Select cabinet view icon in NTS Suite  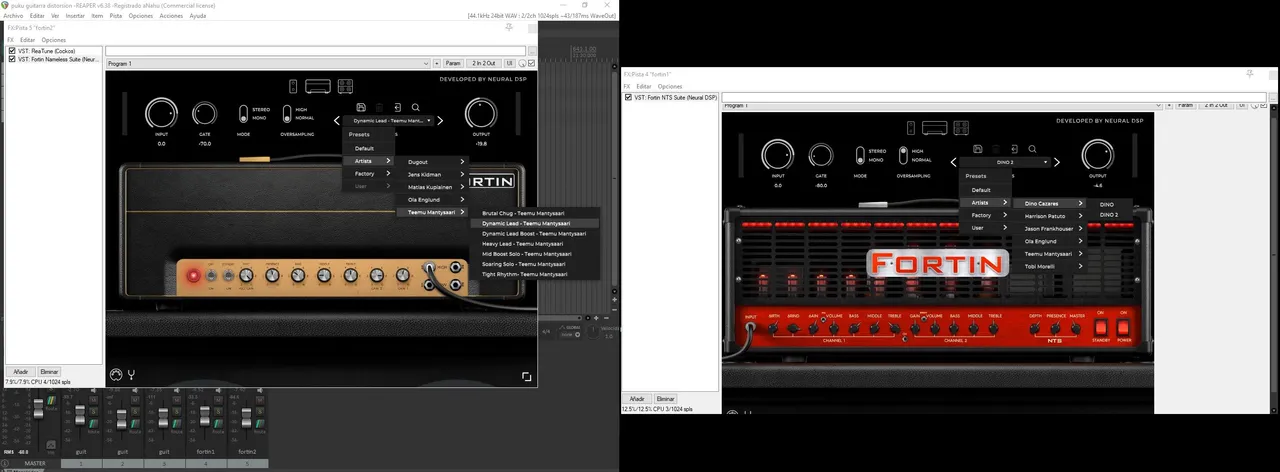click(961, 127)
